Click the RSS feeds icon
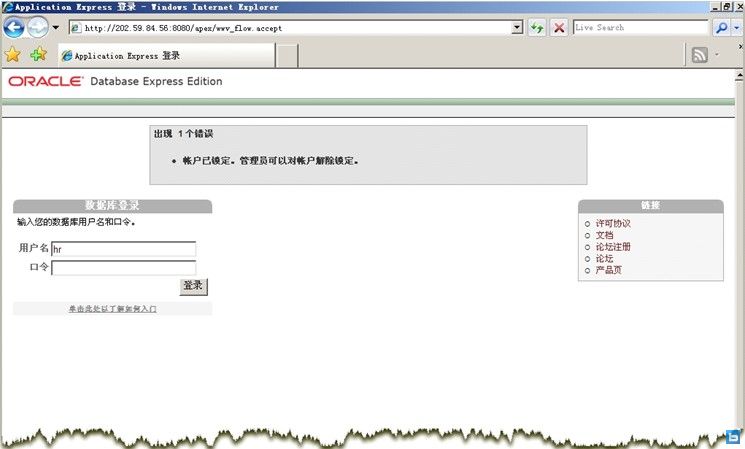This screenshot has width=745, height=449. tap(699, 55)
